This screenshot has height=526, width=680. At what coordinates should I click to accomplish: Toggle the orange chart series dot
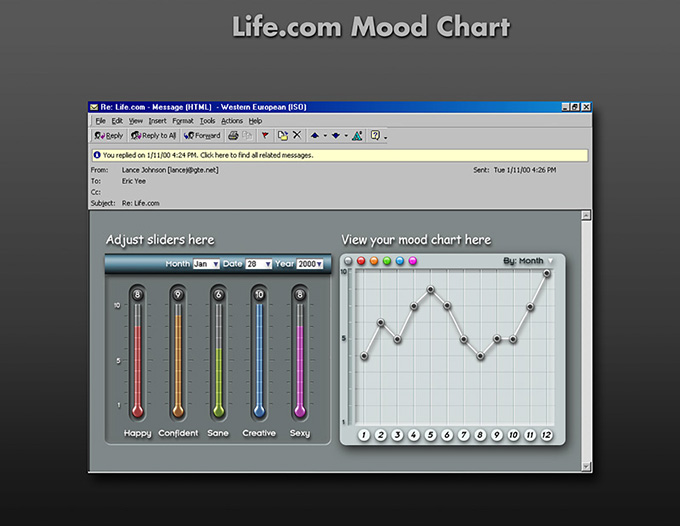click(374, 261)
